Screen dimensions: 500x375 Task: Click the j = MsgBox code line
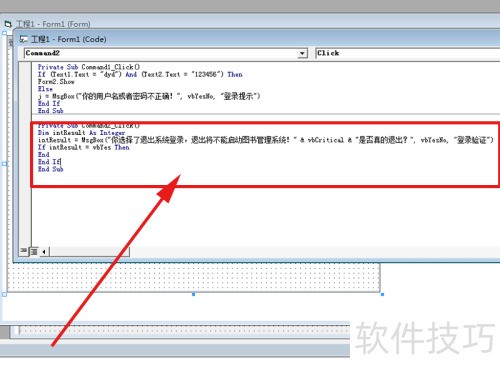pos(149,96)
